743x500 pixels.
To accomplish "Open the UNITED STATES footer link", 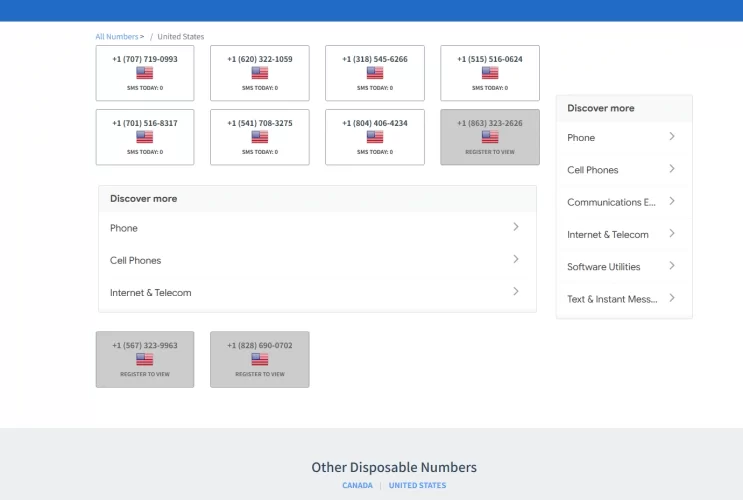I will (417, 486).
